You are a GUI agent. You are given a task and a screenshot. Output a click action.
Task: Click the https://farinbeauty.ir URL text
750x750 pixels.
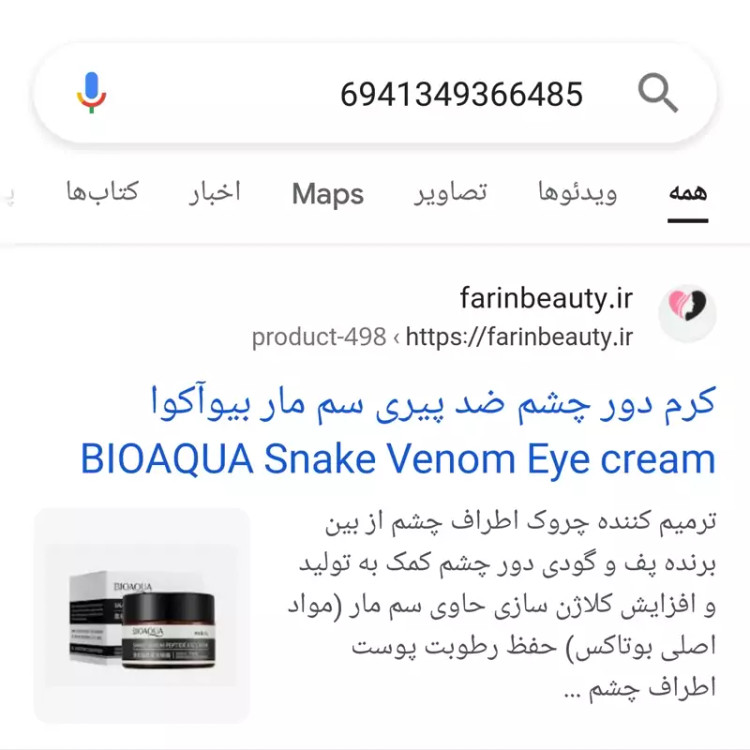[519, 337]
